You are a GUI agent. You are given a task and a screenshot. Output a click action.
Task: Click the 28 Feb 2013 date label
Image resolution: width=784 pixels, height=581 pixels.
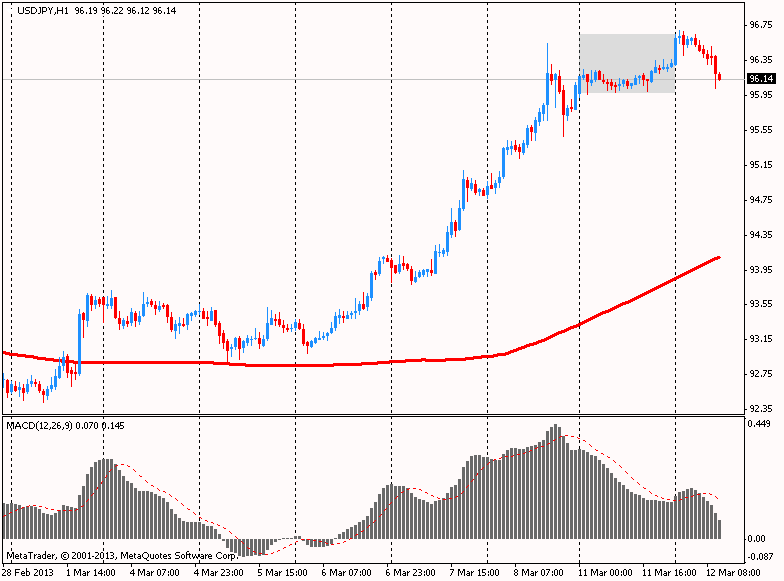tap(28, 572)
